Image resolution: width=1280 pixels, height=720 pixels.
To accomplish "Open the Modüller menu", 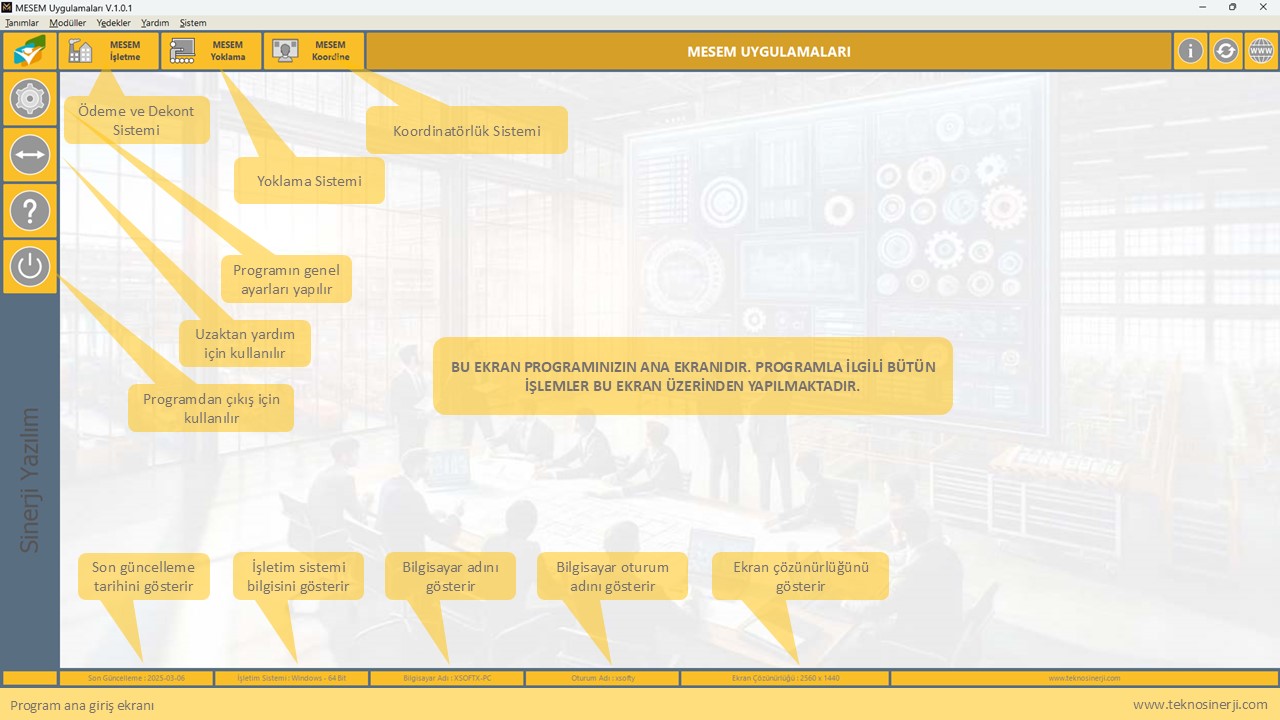I will point(68,23).
